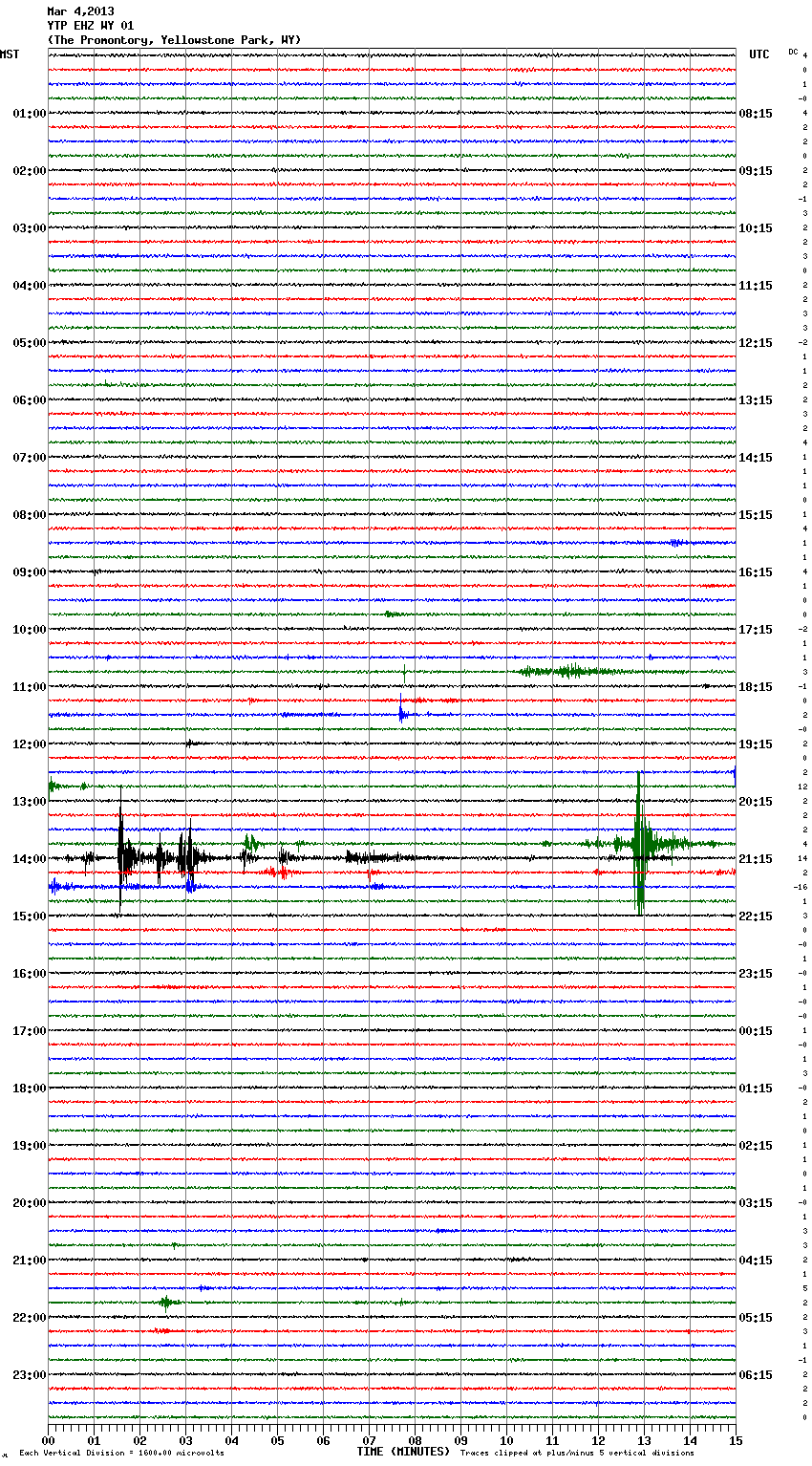Click minute tick label '02' on bottom axis

point(139,1440)
